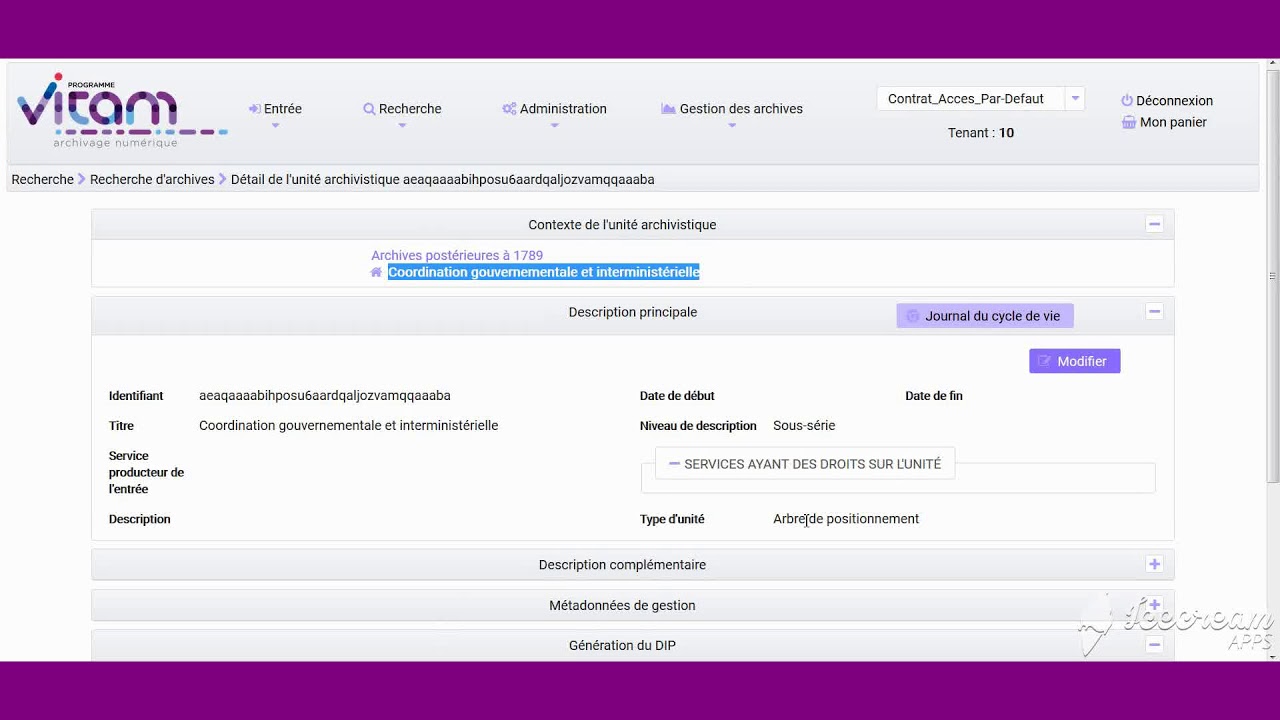Click the Déconnexion link
Screen dimensions: 1280x720
1167,101
